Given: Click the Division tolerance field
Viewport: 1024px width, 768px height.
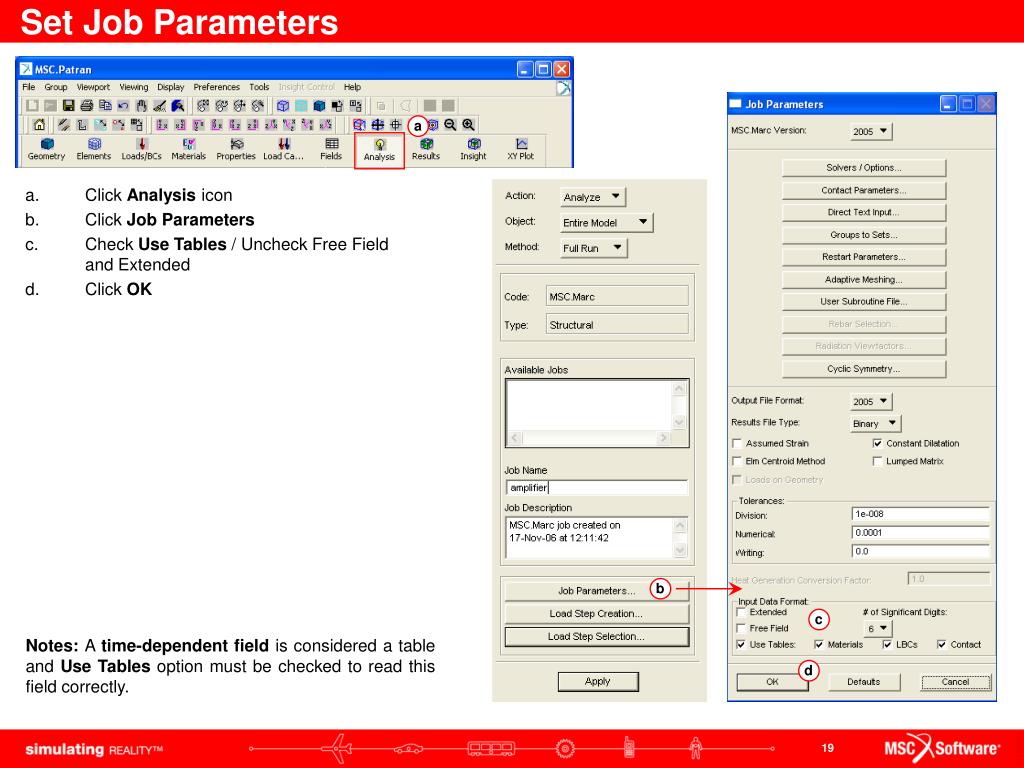Looking at the screenshot, I should (921, 514).
